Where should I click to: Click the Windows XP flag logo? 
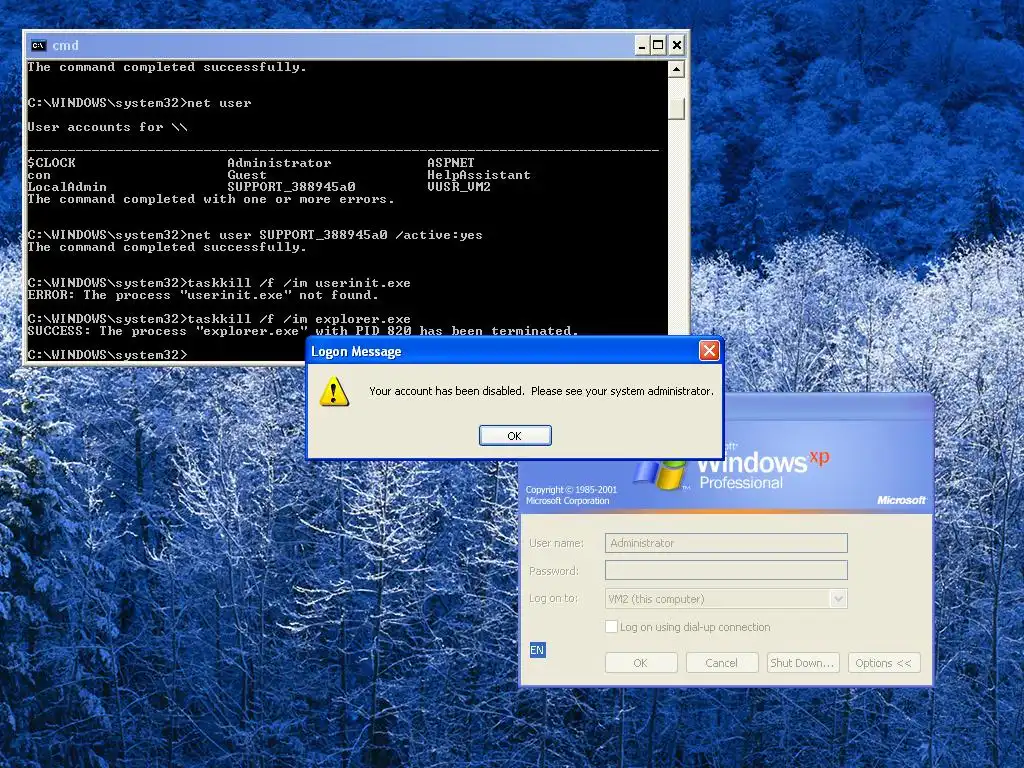[x=662, y=473]
